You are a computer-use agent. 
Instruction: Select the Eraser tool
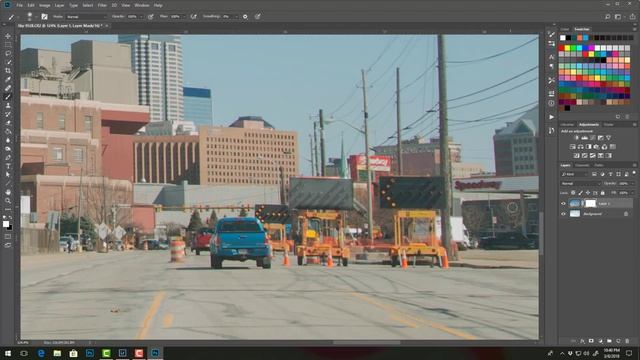point(8,122)
